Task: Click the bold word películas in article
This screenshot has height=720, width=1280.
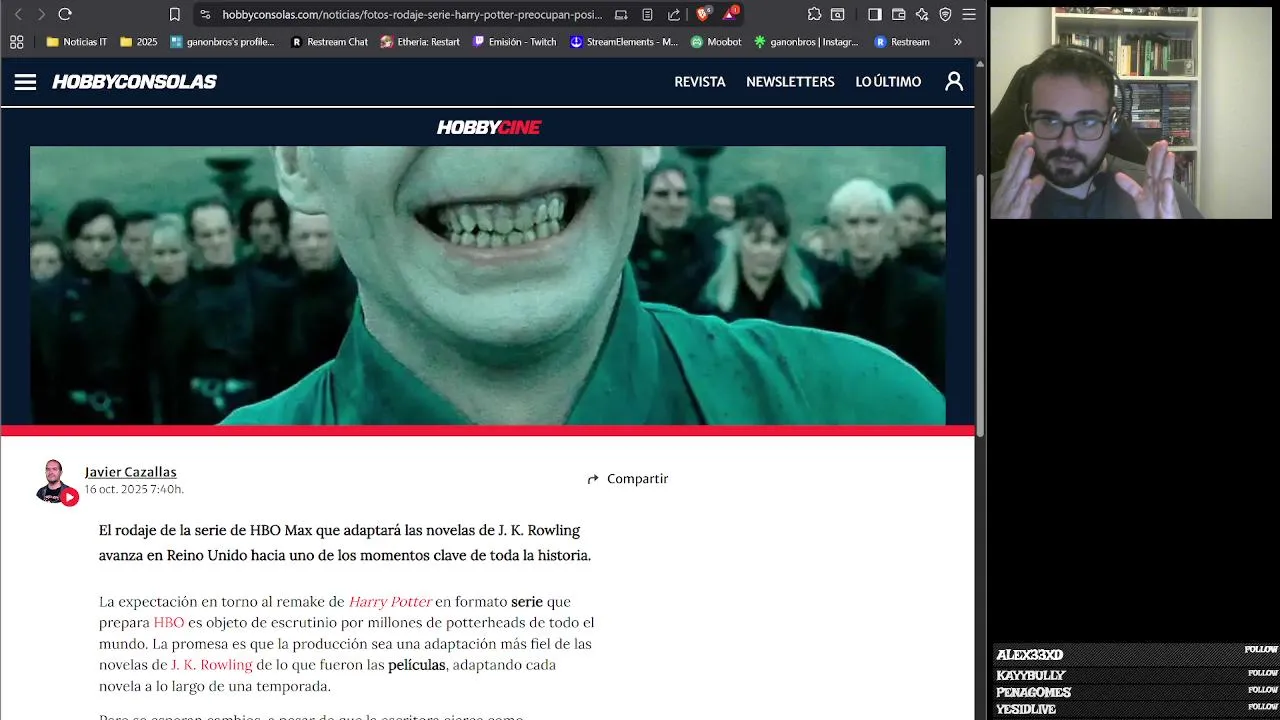Action: [417, 665]
